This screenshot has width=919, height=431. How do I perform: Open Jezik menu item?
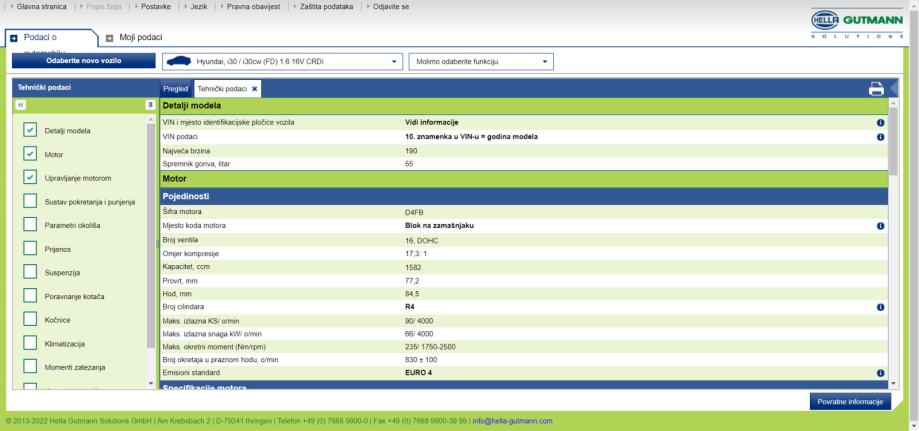pos(199,7)
